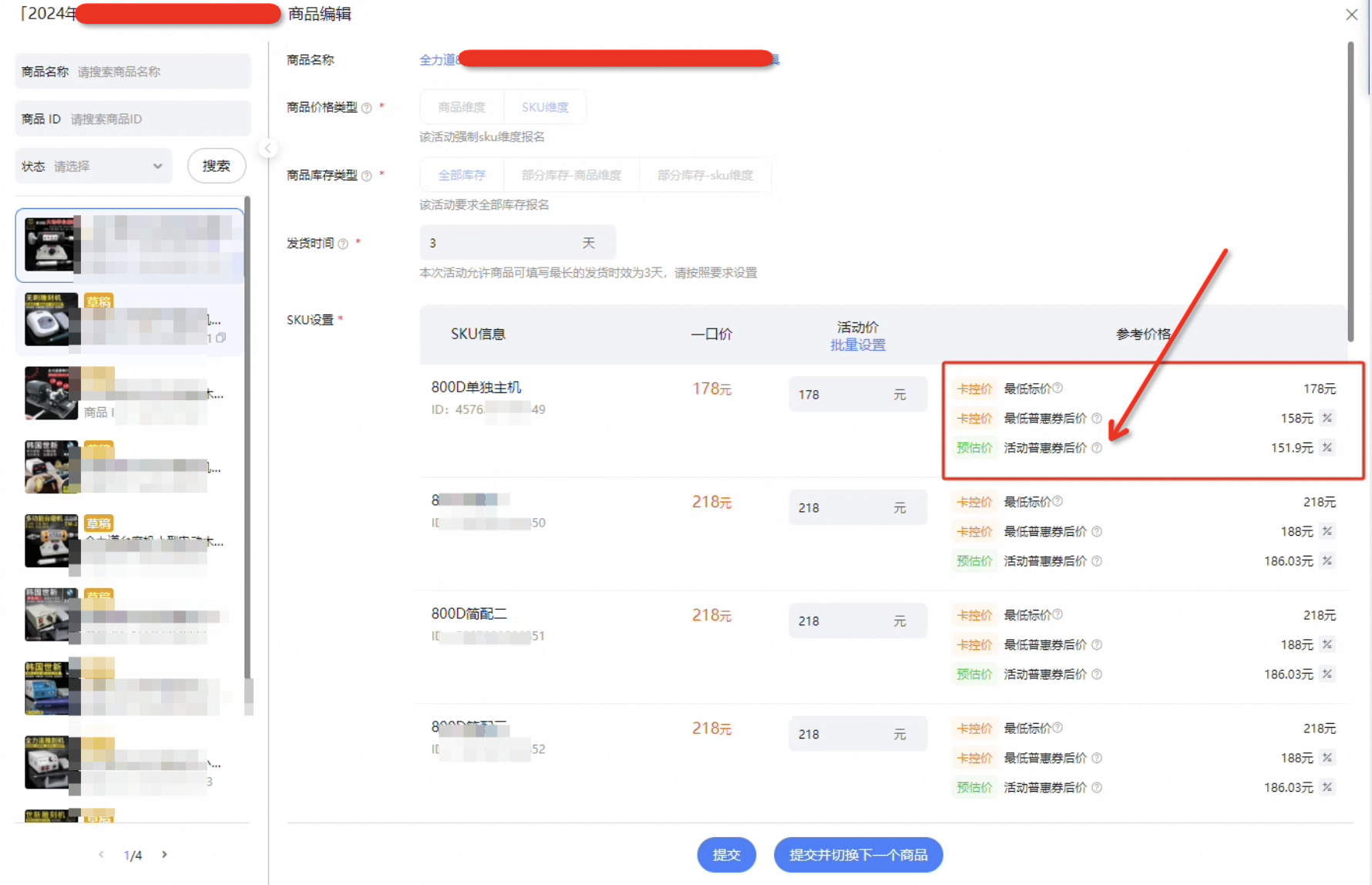Open help icon next to 商品库存类型
Viewport: 1372px width, 885px height.
point(367,176)
